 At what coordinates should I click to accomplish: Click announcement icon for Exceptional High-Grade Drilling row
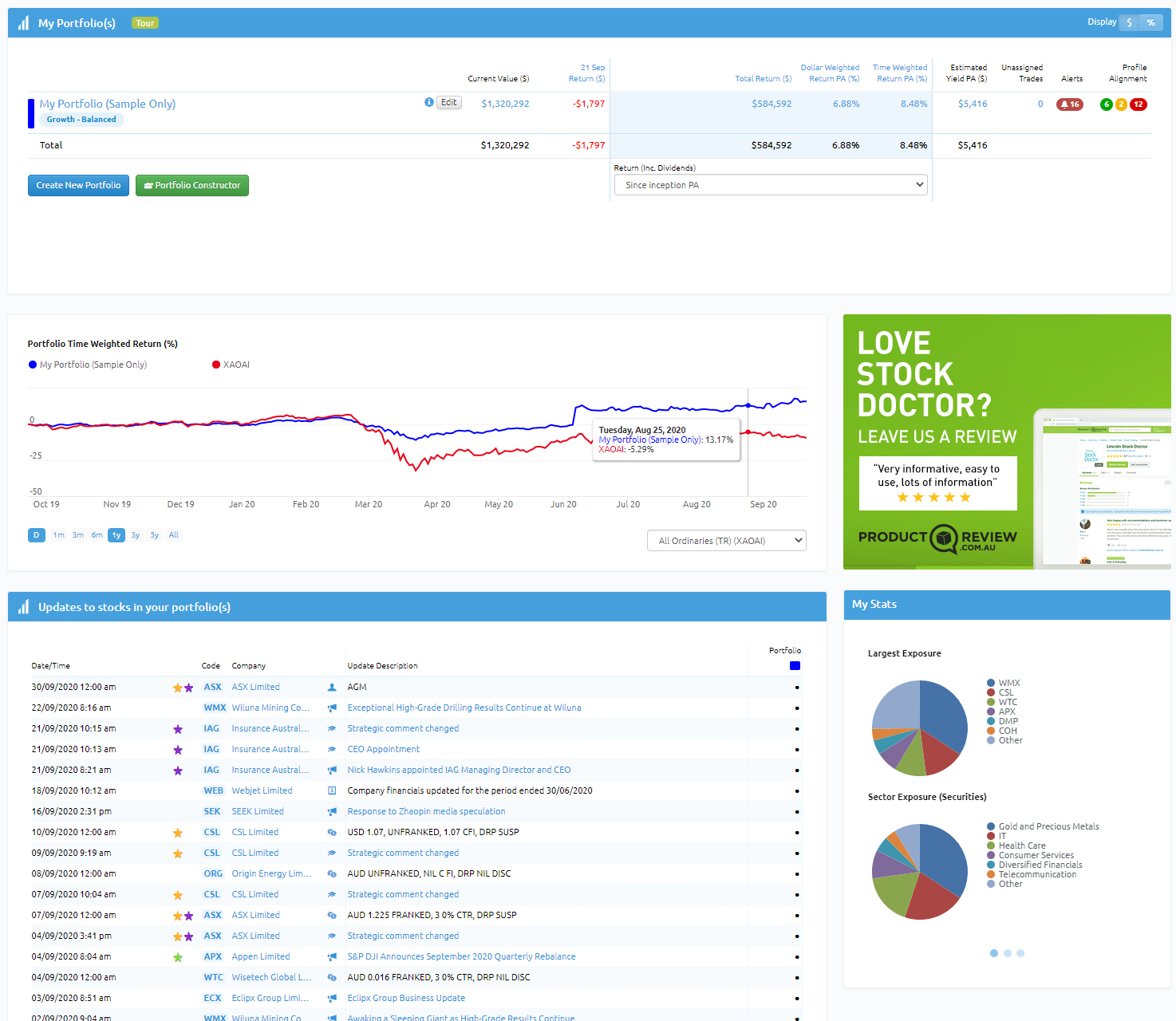(332, 708)
